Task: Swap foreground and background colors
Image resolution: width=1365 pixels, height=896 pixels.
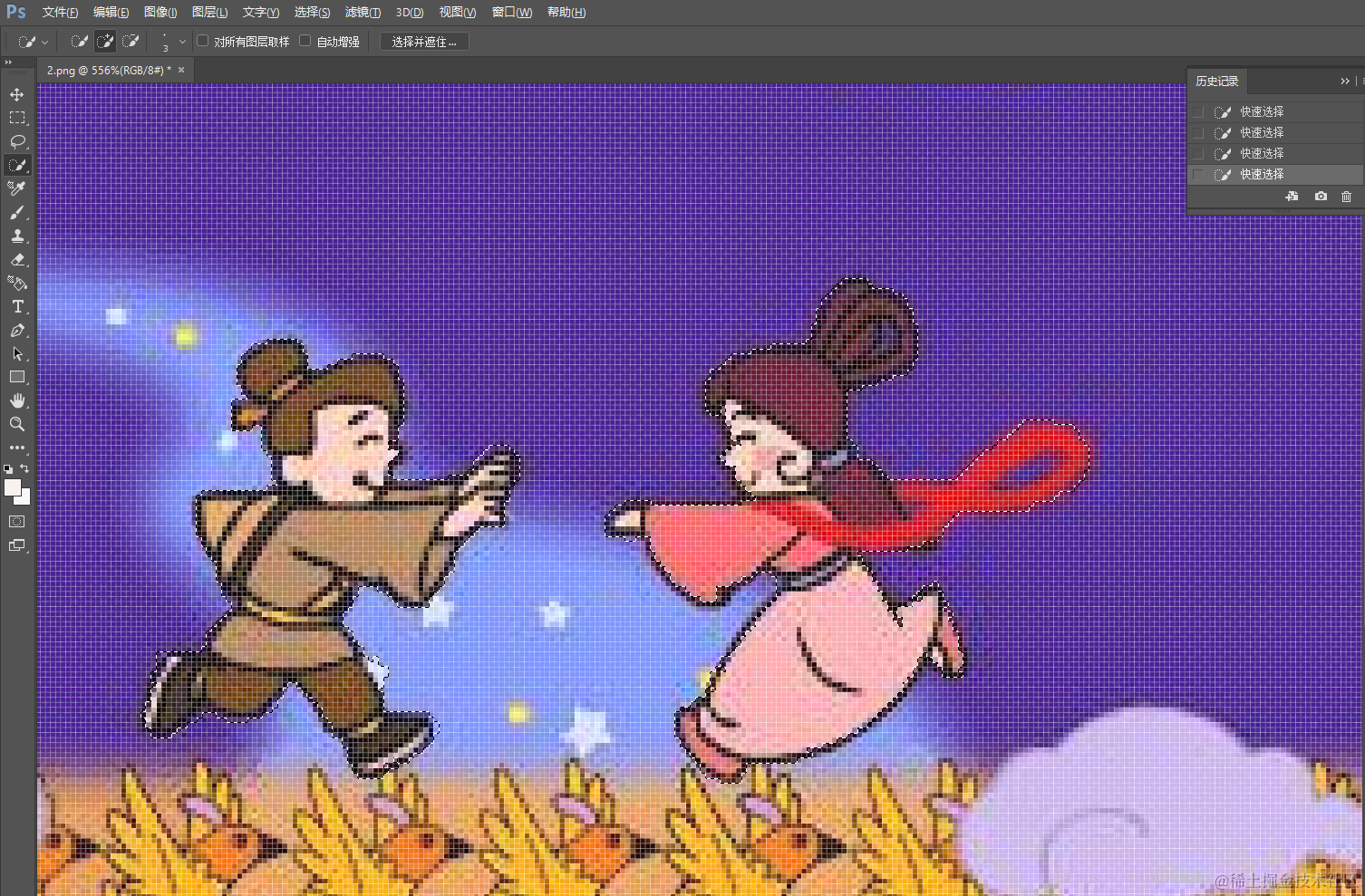Action: click(x=25, y=468)
